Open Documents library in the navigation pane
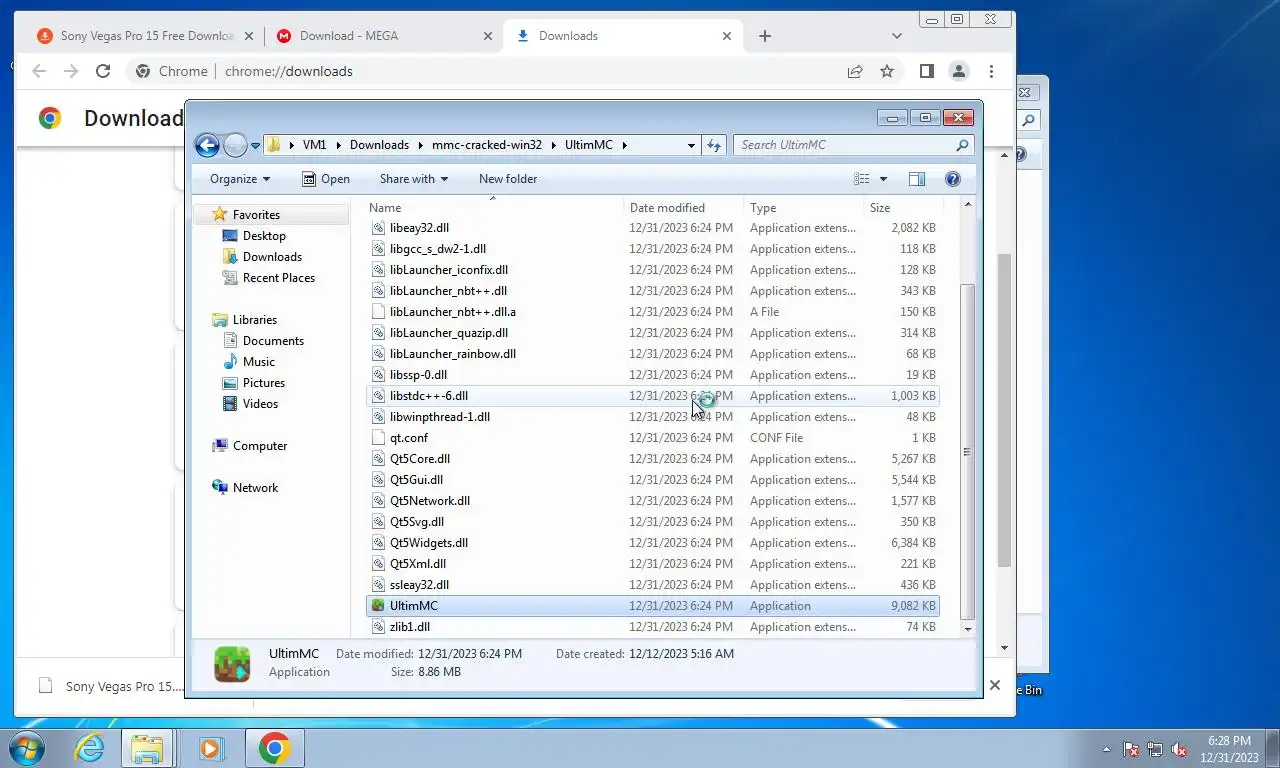Viewport: 1280px width, 768px height. click(273, 341)
